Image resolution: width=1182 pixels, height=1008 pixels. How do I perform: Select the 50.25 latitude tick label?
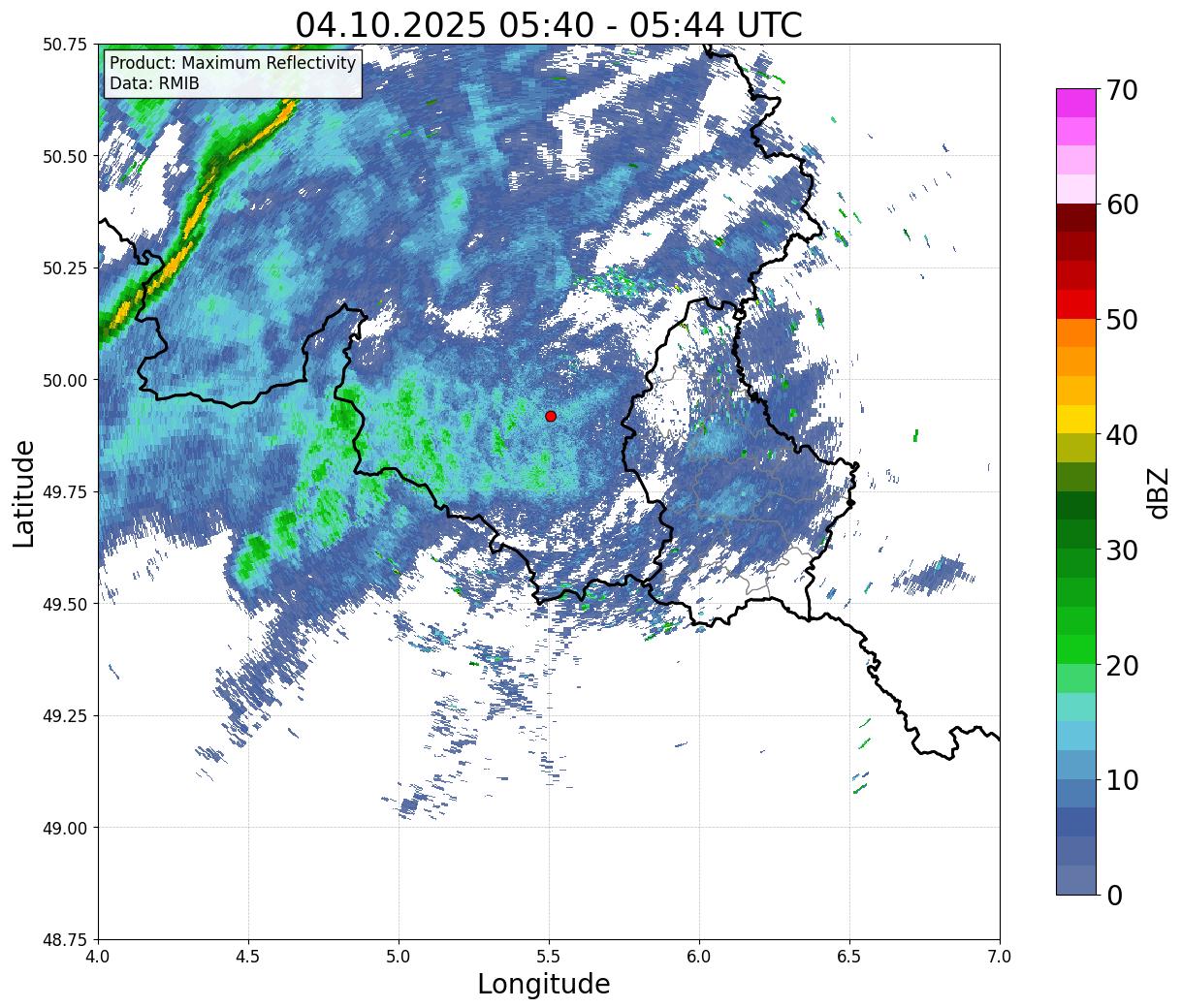coord(65,268)
